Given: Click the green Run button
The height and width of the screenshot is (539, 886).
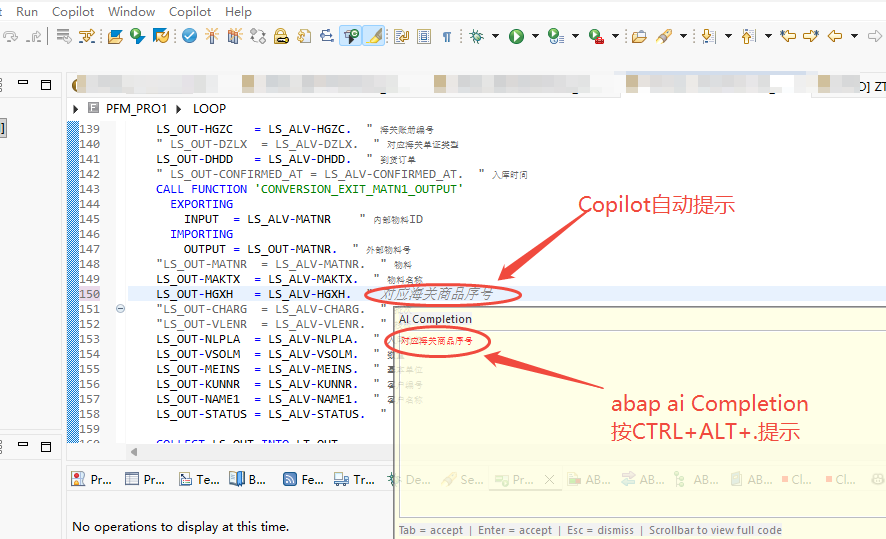Looking at the screenshot, I should click(516, 37).
